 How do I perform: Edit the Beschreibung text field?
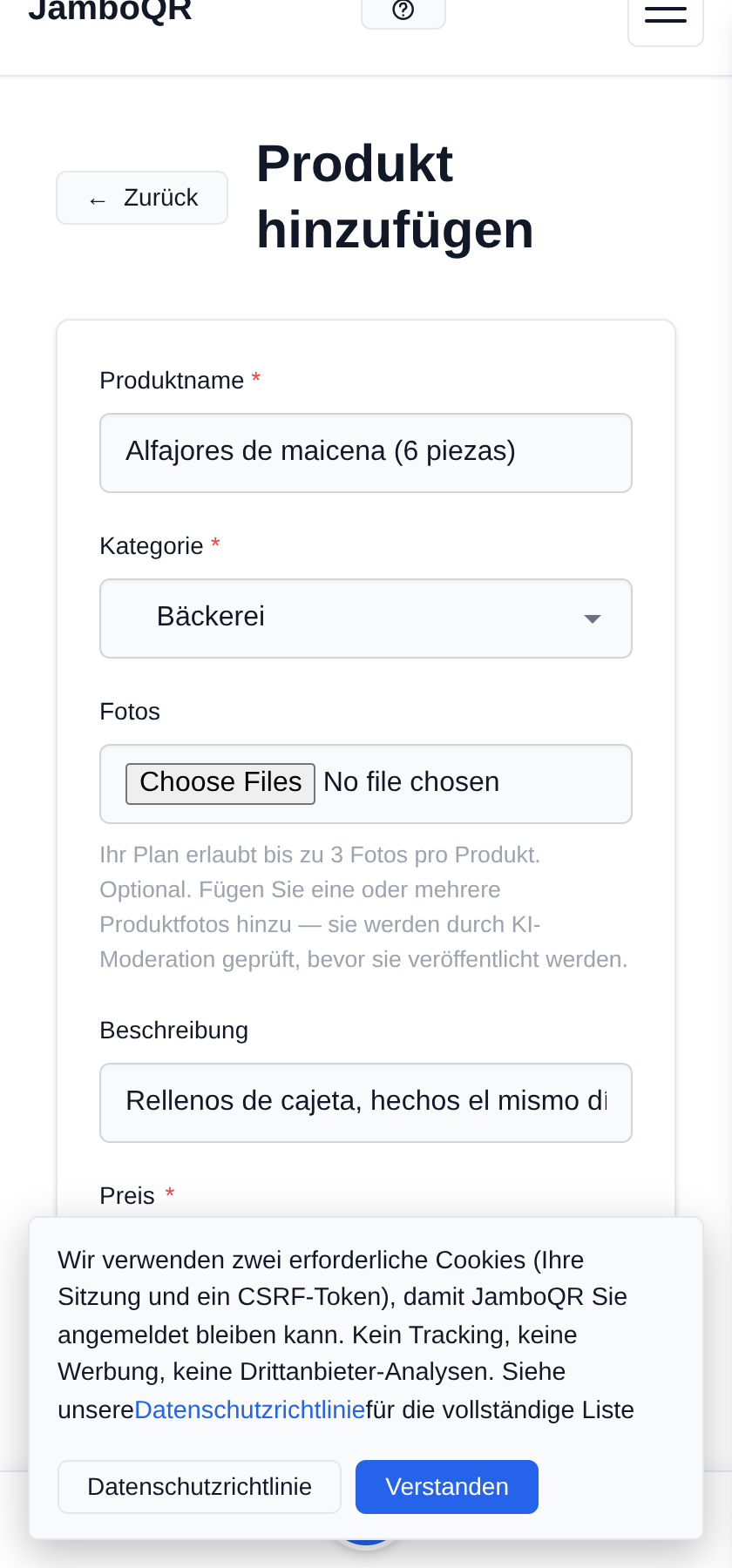pyautogui.click(x=366, y=1103)
